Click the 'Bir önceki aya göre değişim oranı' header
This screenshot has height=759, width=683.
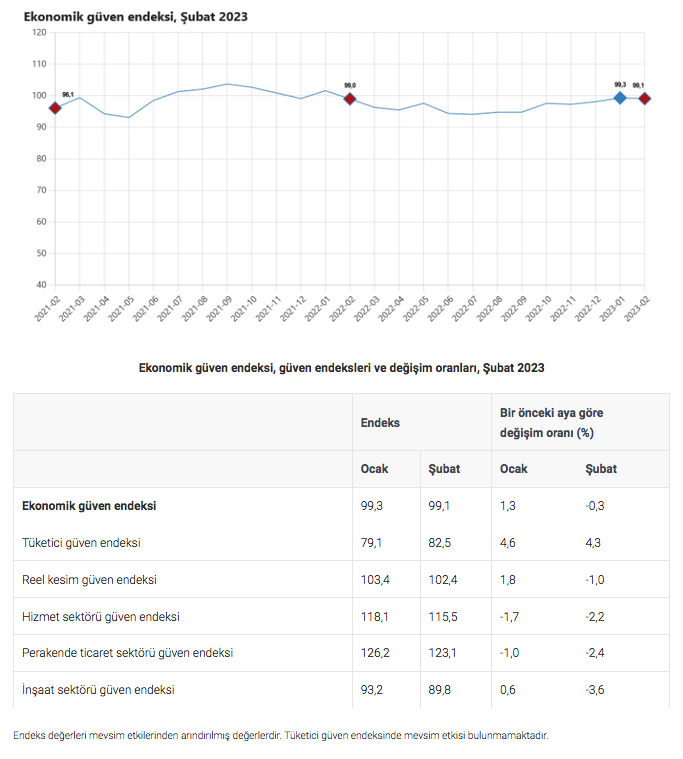pyautogui.click(x=551, y=423)
